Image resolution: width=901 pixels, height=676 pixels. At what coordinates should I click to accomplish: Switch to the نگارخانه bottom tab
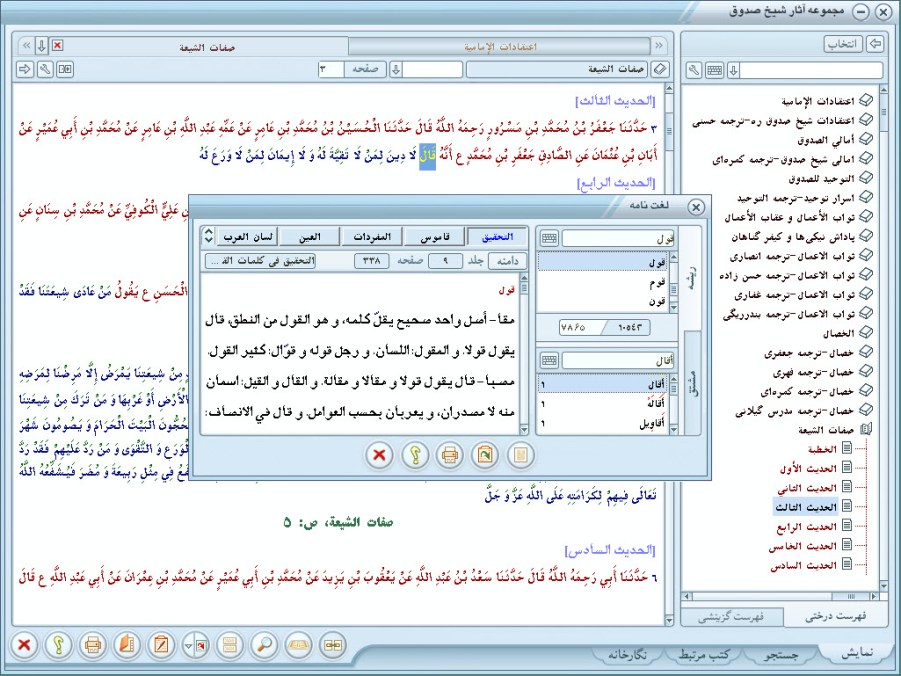pos(627,654)
